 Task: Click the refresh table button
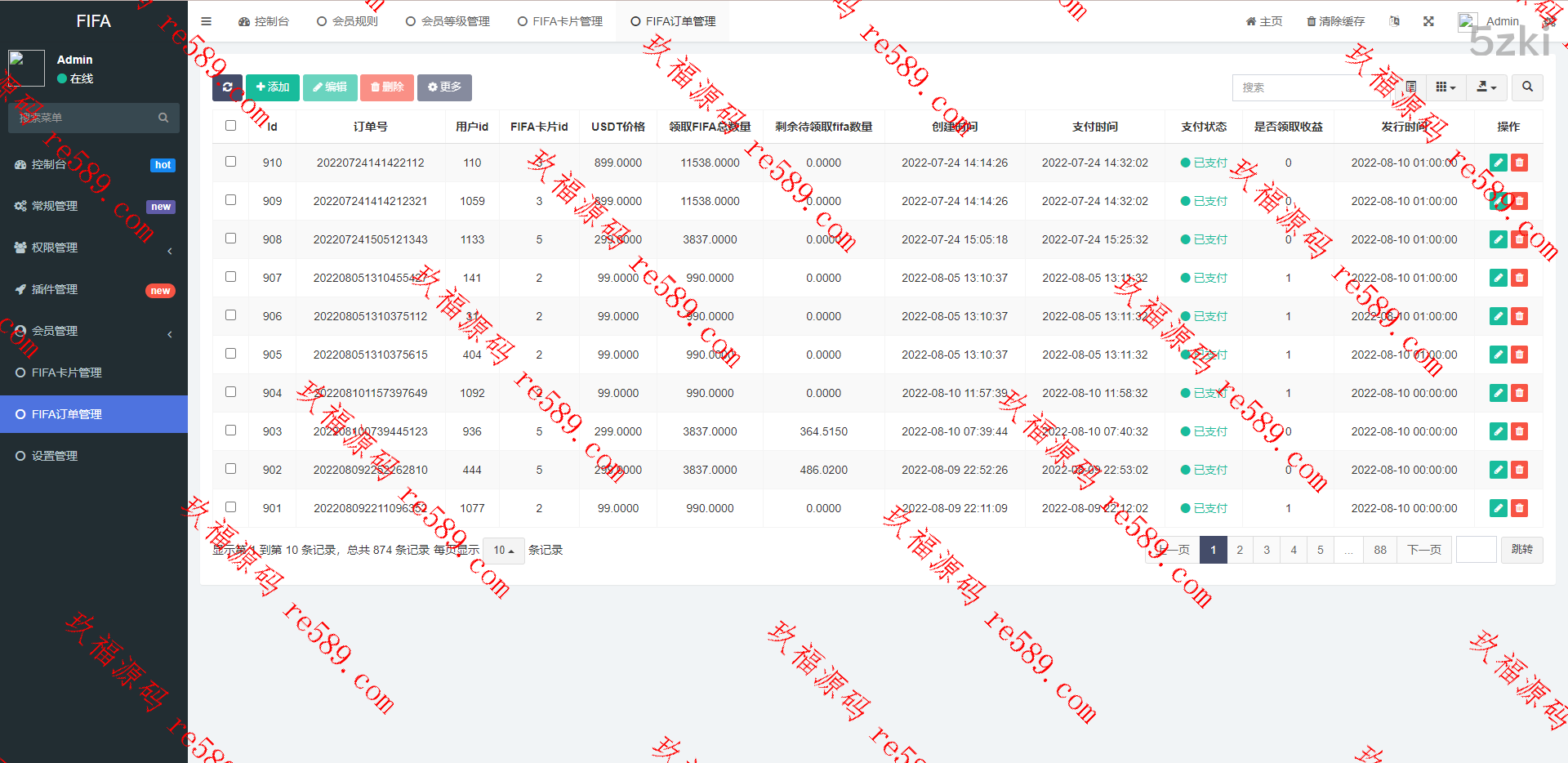[x=227, y=87]
